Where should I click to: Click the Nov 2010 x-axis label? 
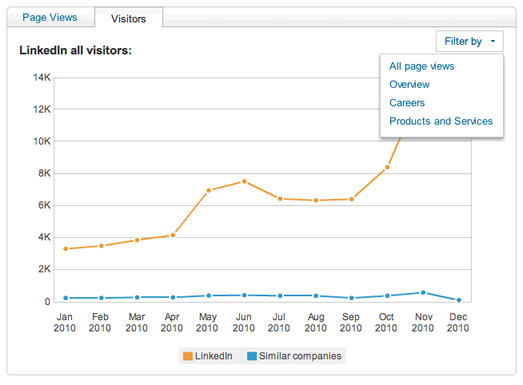click(x=423, y=322)
